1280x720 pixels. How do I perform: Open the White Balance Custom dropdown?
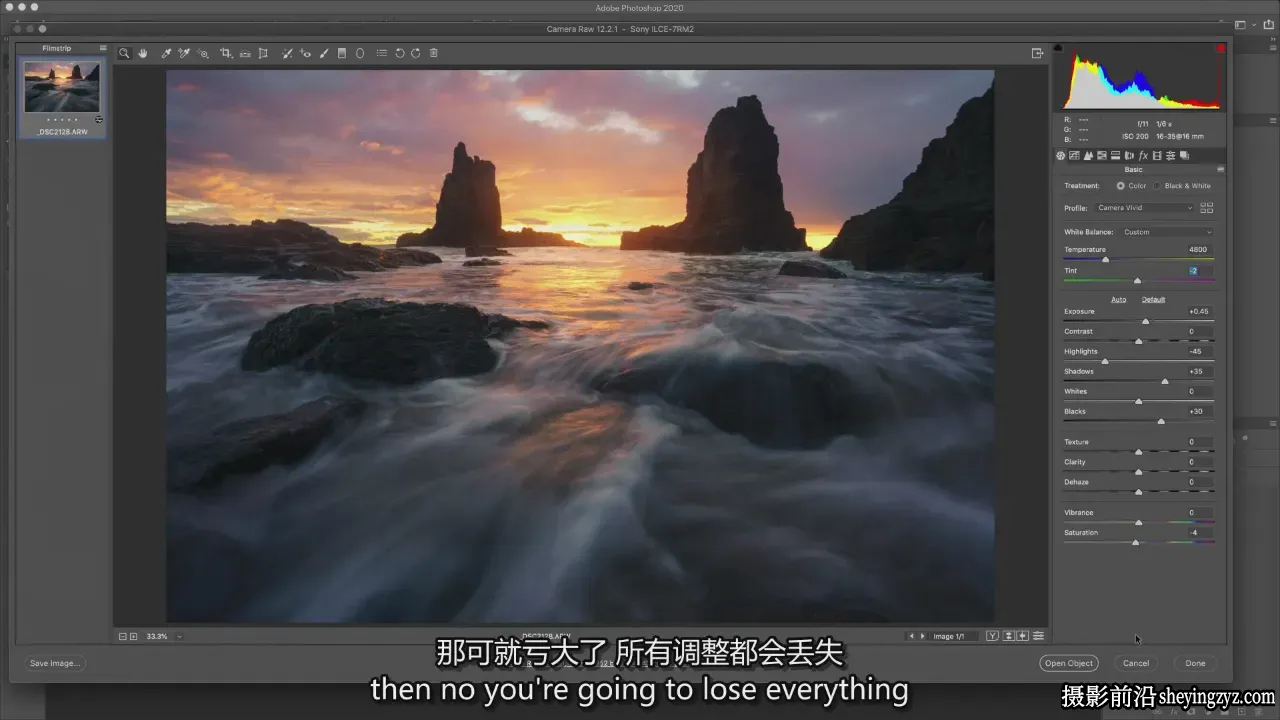point(1167,232)
